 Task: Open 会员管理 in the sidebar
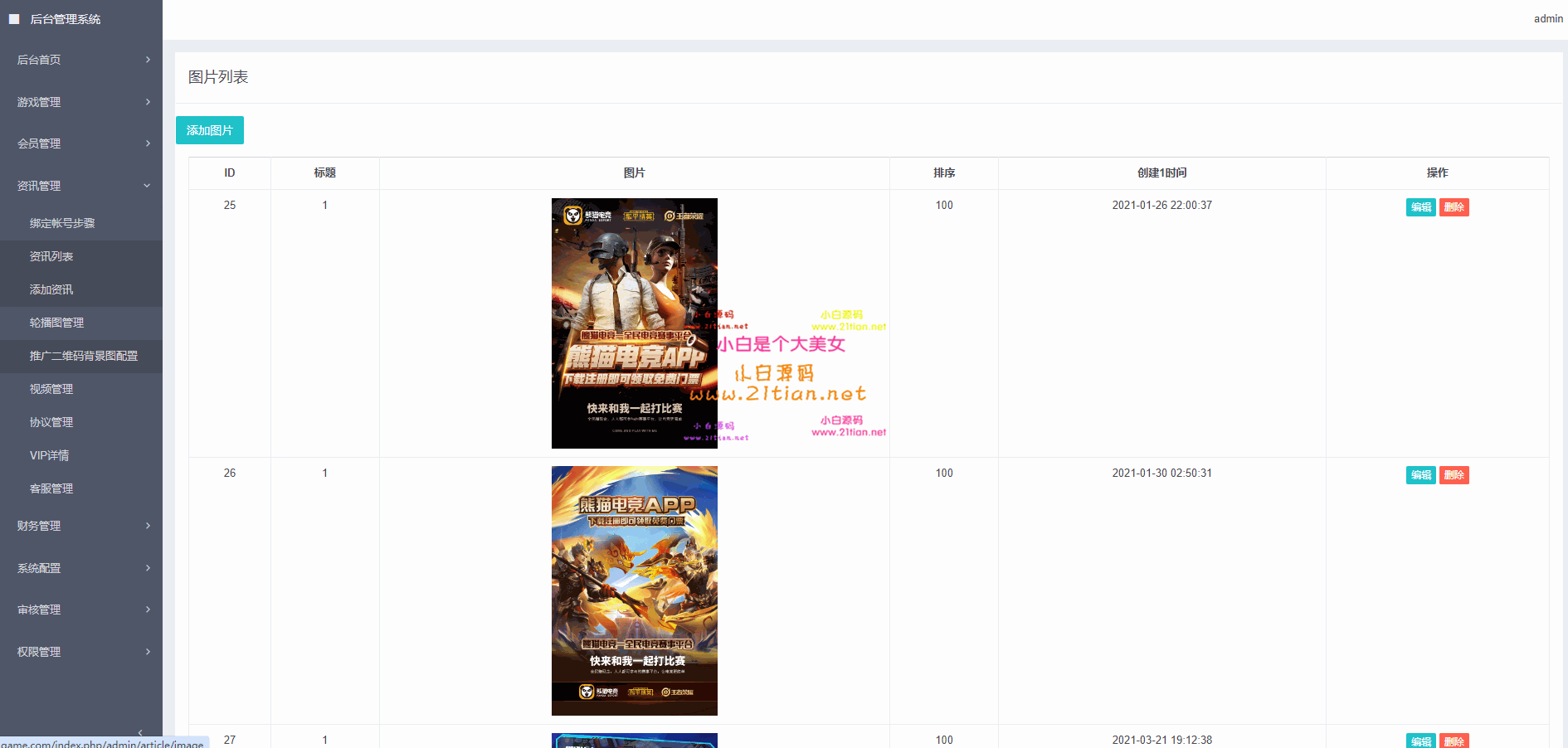[x=81, y=143]
